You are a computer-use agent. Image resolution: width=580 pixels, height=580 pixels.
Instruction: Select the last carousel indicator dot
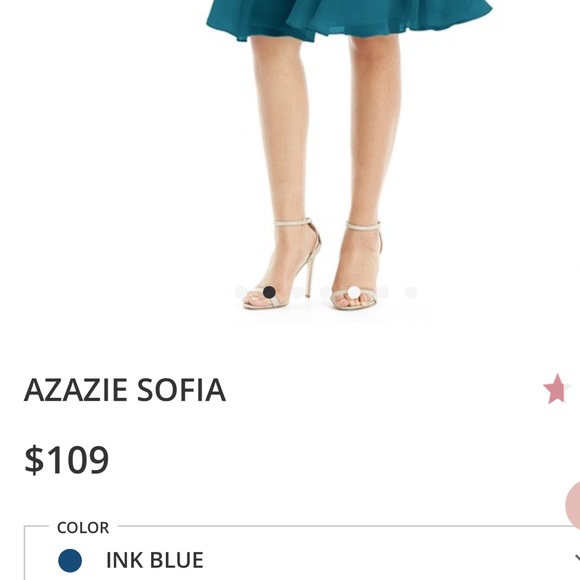[411, 292]
